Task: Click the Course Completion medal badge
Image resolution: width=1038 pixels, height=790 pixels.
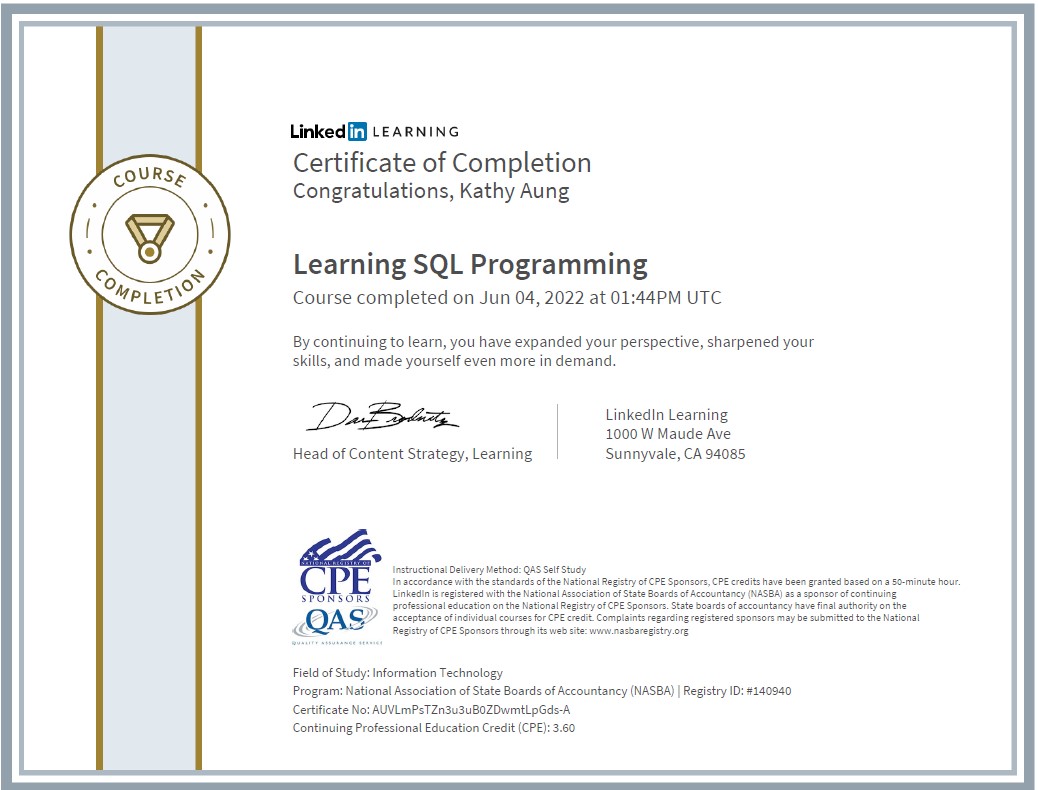Action: point(150,234)
